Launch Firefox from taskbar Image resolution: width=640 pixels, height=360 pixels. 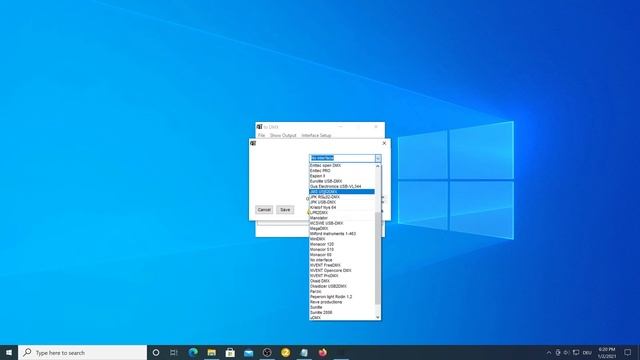click(x=322, y=353)
